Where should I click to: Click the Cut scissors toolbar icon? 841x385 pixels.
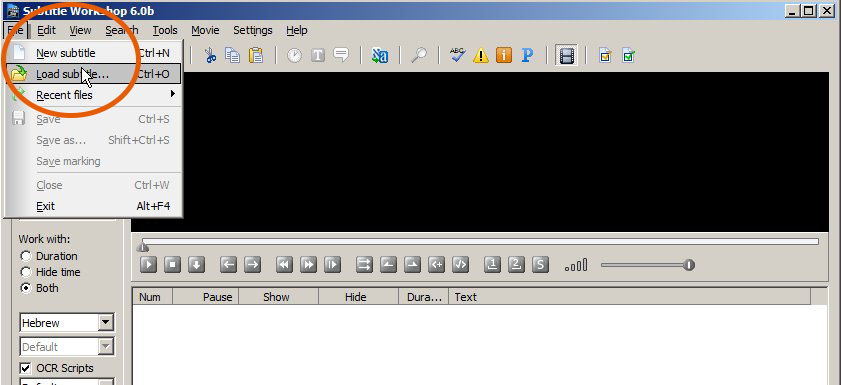point(210,55)
